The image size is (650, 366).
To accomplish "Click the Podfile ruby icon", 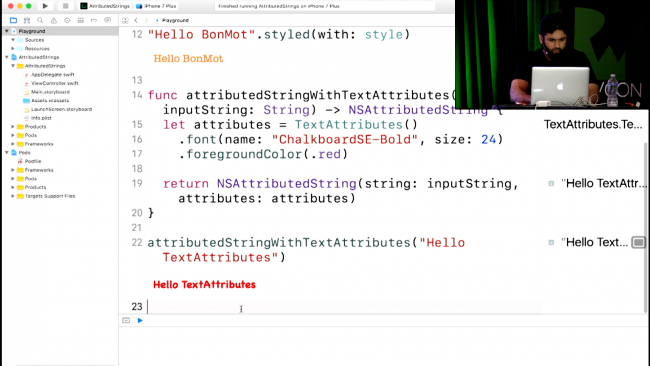I will pos(20,161).
